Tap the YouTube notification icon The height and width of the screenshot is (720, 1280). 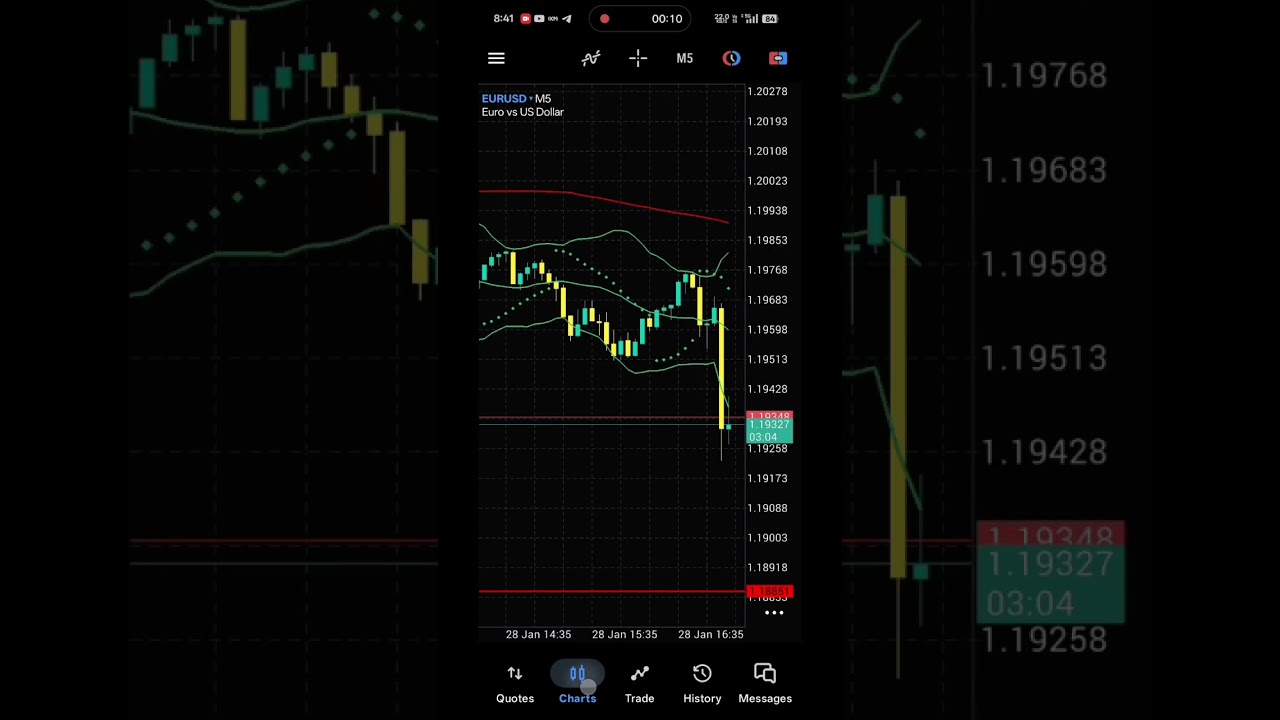pyautogui.click(x=539, y=18)
